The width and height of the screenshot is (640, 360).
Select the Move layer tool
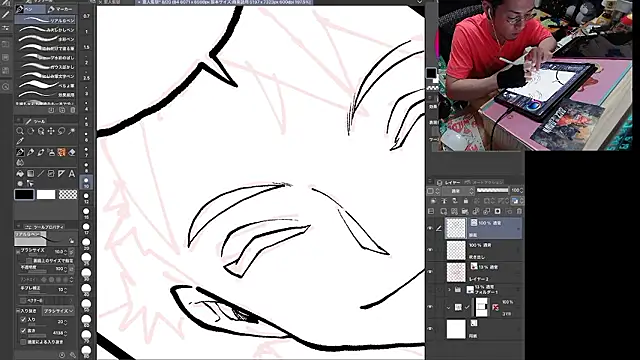pyautogui.click(x=51, y=131)
